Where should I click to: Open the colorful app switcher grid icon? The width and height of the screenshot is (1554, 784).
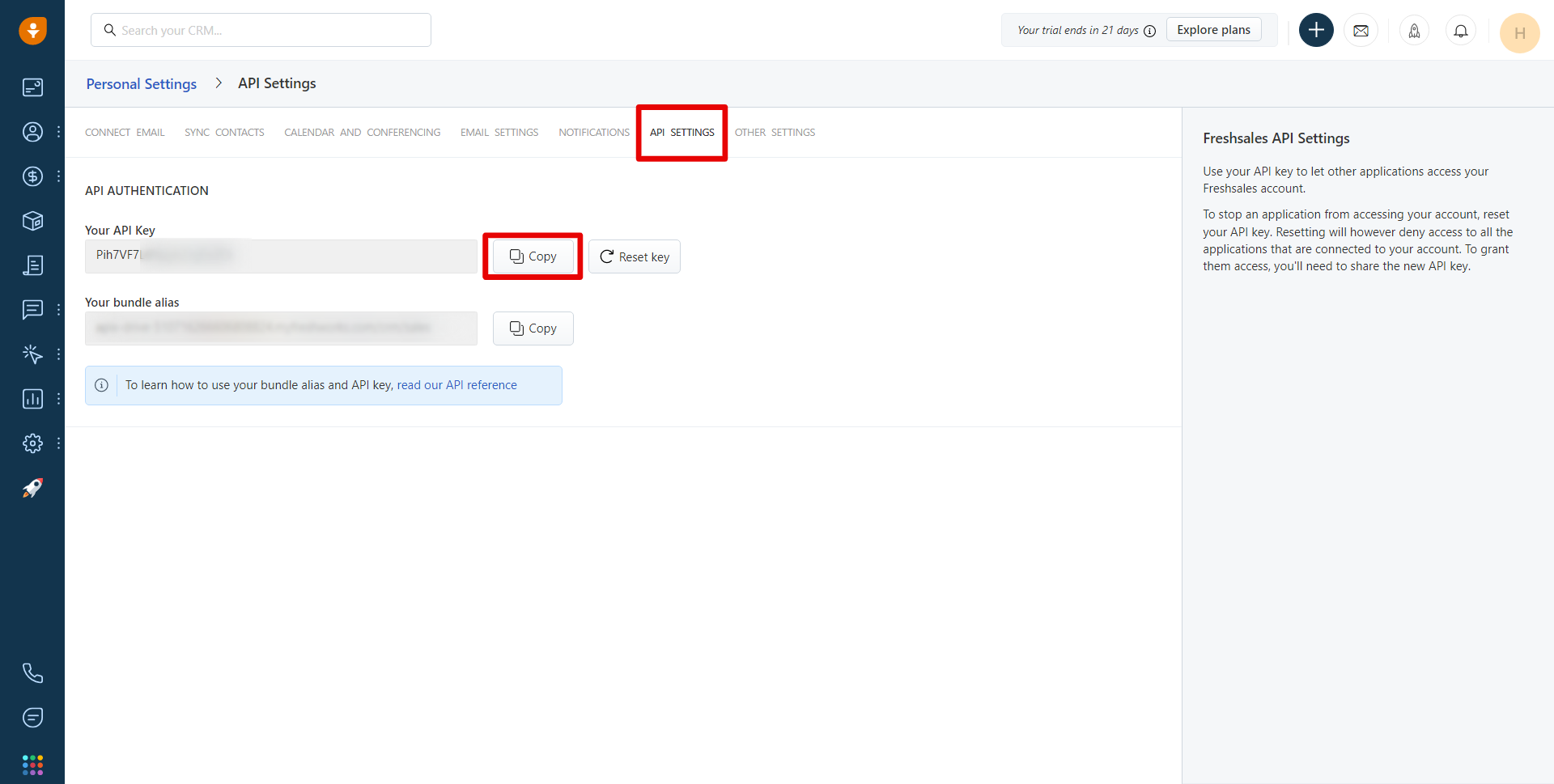click(32, 765)
